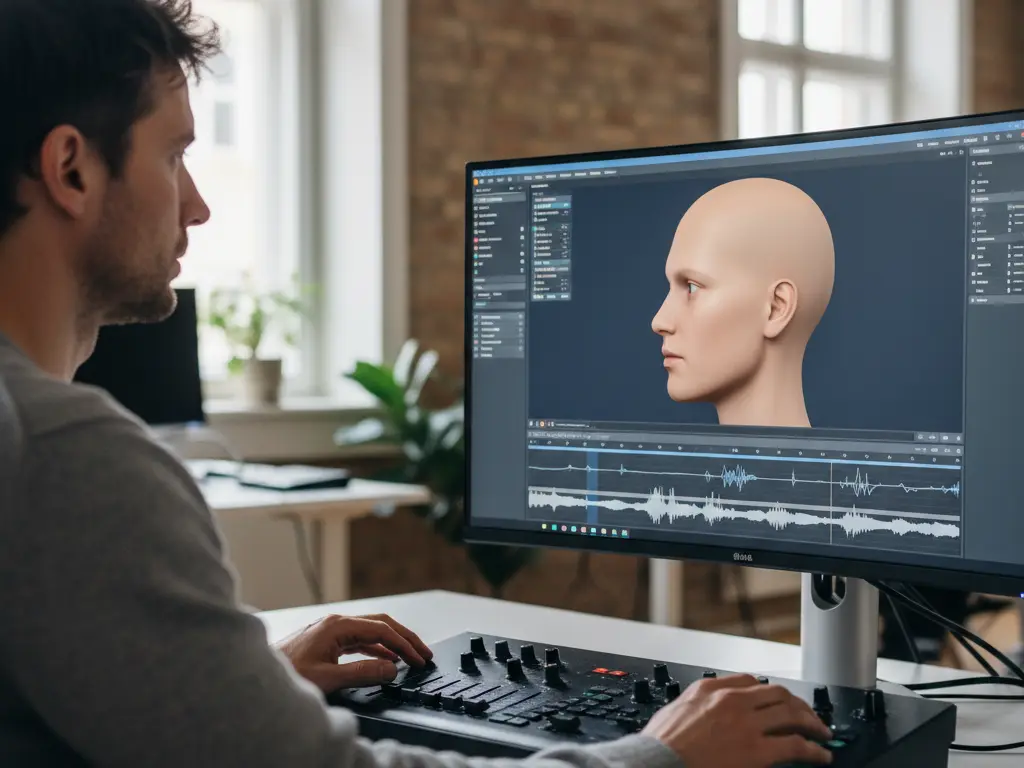The height and width of the screenshot is (768, 1024).
Task: Click the blue scrub bar above the waveforms
Action: tap(744, 455)
